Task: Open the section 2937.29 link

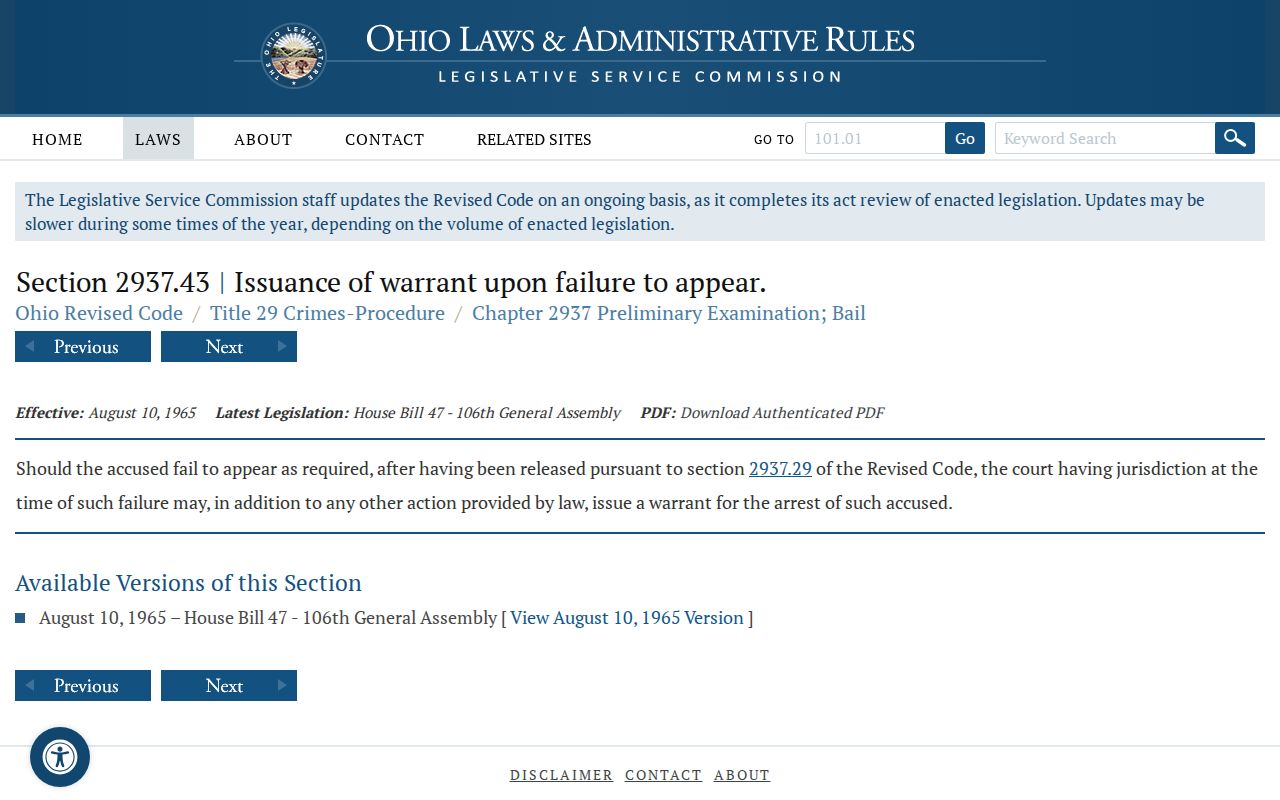Action: pos(780,468)
